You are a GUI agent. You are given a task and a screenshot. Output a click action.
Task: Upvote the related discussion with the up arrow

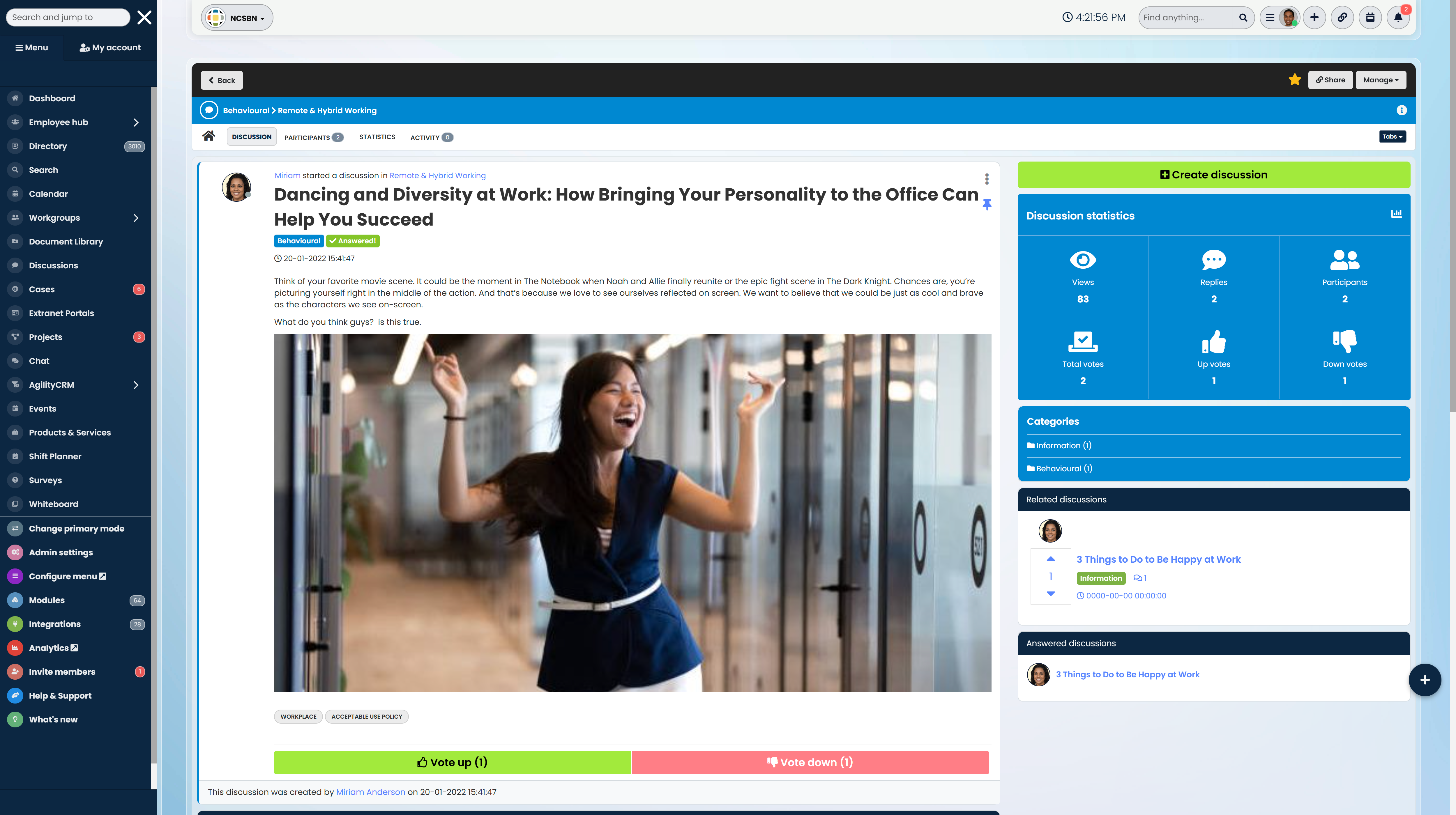[1051, 559]
